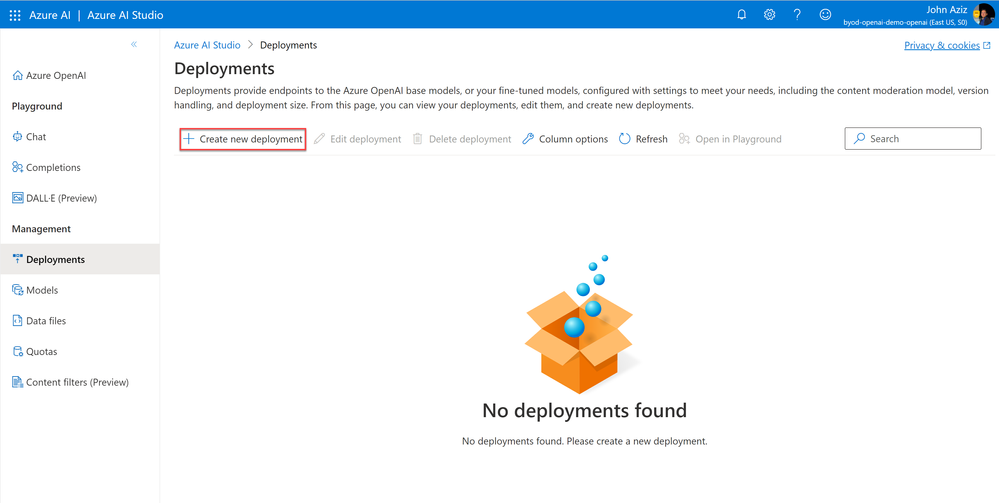This screenshot has height=503, width=999.
Task: Click the disabled Delete deployment button
Action: (462, 138)
